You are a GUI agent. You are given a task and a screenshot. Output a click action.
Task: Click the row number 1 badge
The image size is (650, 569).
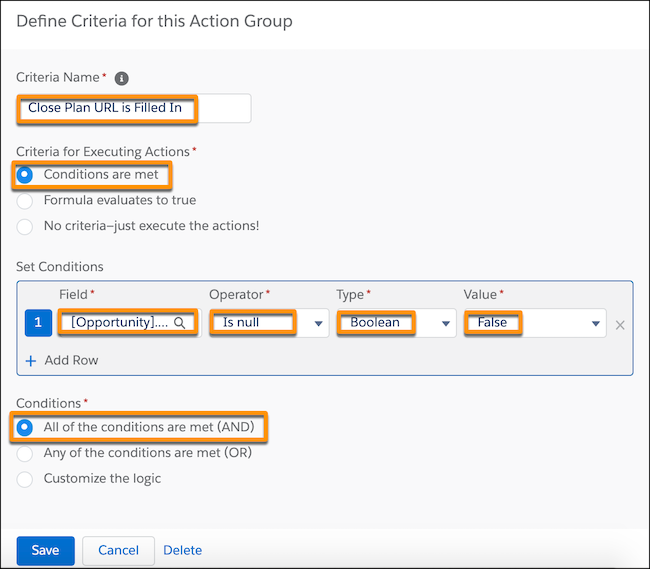coord(38,322)
